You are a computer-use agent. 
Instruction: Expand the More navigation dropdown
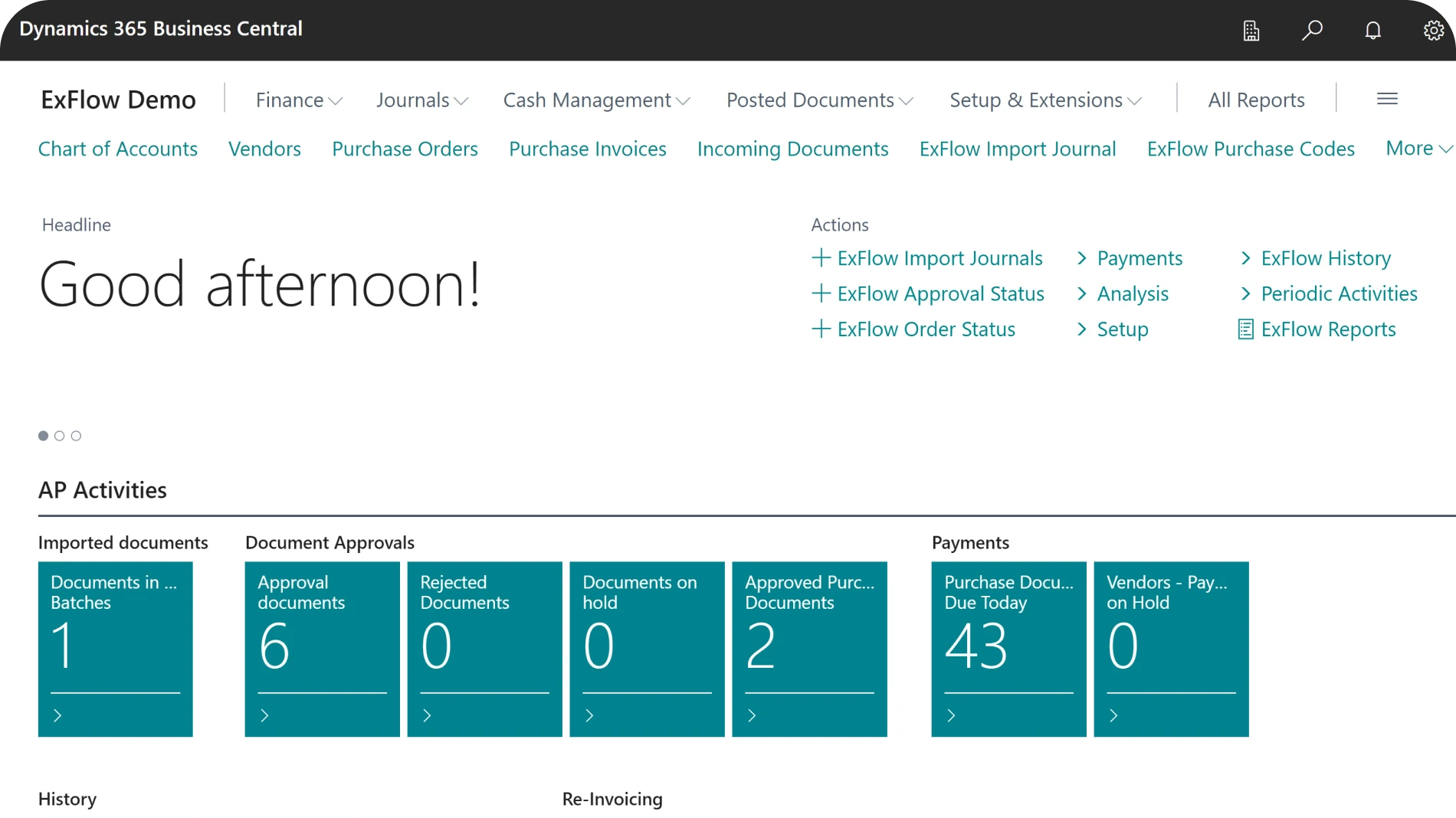point(1418,149)
